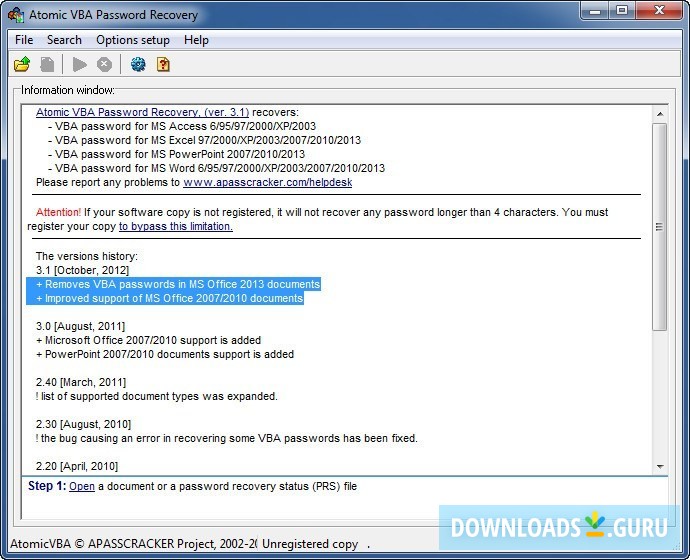Minimize the Atomic VBA Password Recovery window
Image resolution: width=690 pixels, height=560 pixels.
coord(595,11)
